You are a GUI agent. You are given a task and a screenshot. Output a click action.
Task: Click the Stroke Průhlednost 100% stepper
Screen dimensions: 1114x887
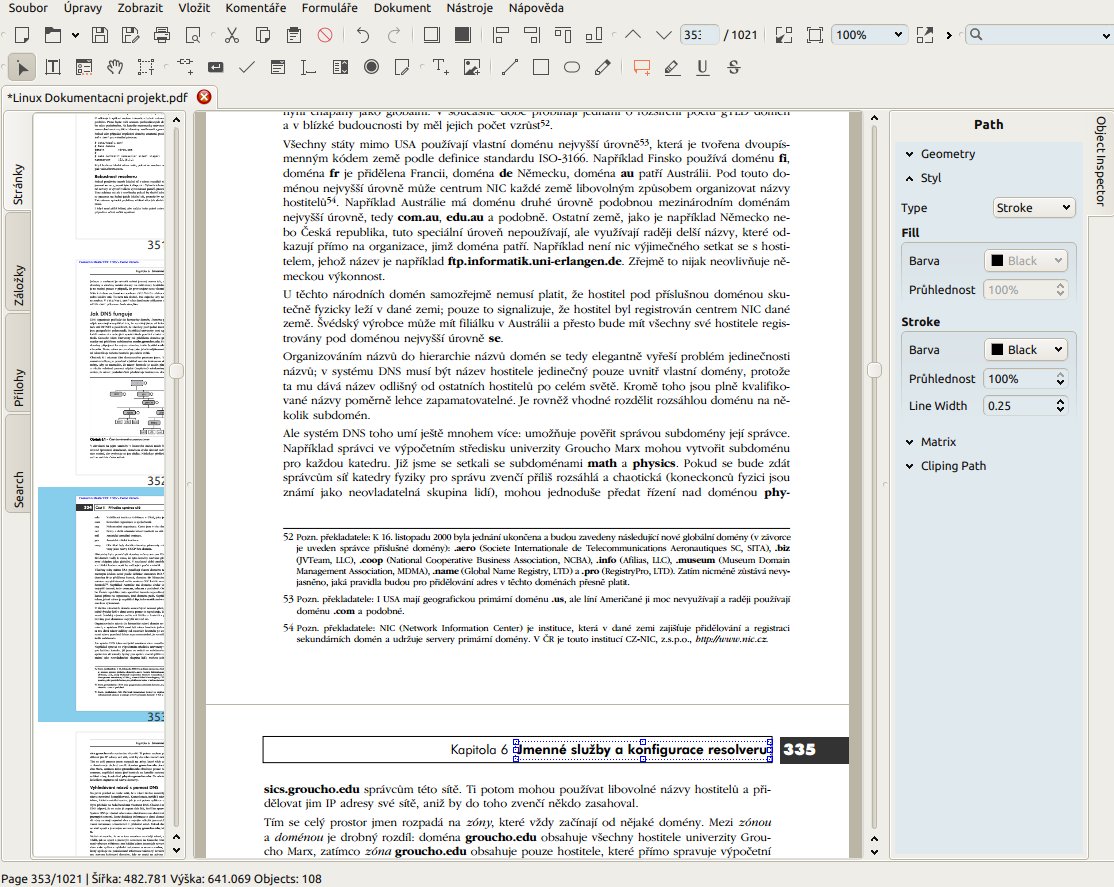tap(1060, 379)
